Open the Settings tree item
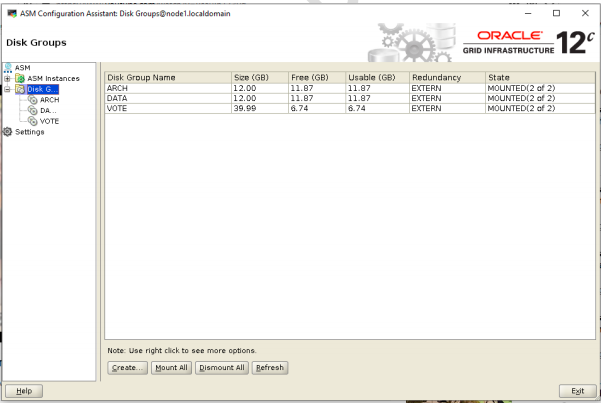 30,132
